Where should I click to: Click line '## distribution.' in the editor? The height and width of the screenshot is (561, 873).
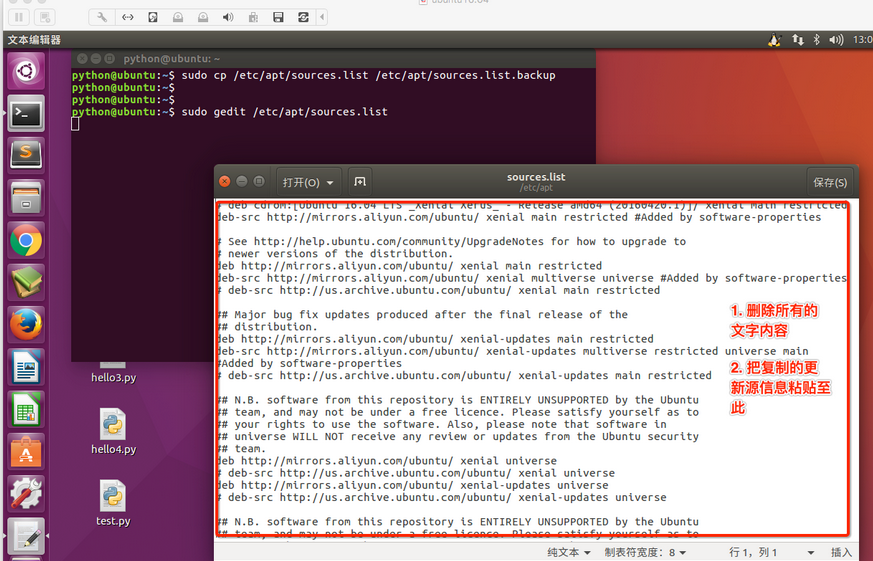click(x=268, y=327)
